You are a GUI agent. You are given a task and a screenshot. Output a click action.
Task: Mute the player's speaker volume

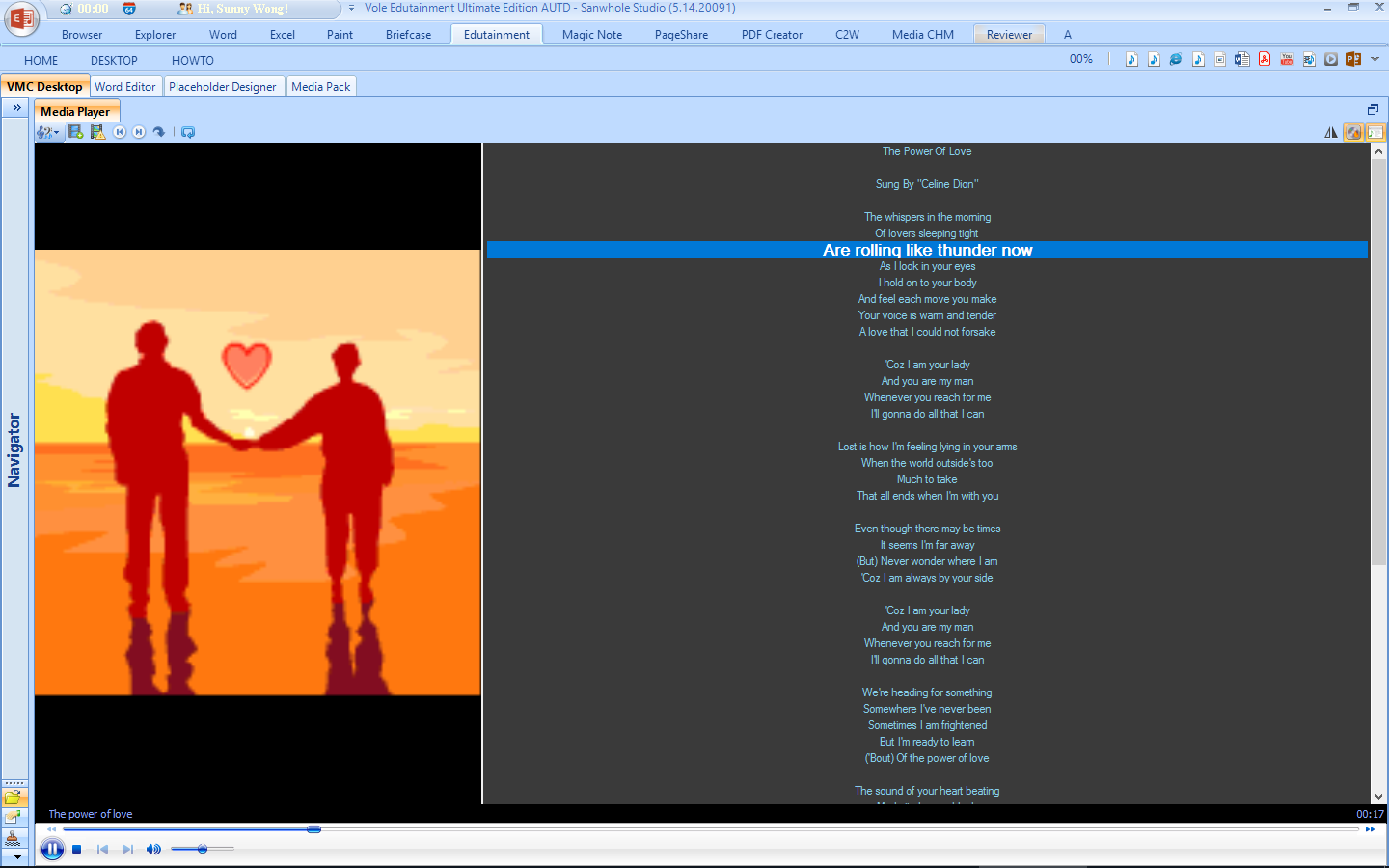152,850
